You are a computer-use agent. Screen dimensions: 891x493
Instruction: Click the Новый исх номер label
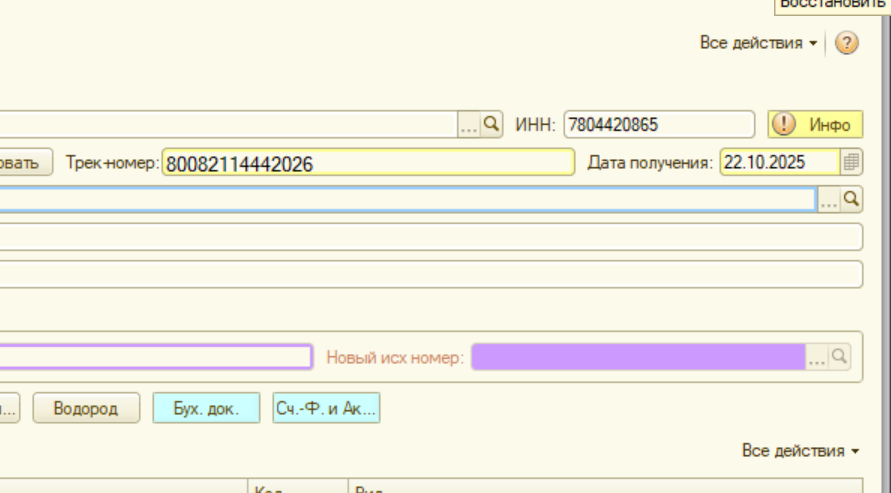click(395, 357)
